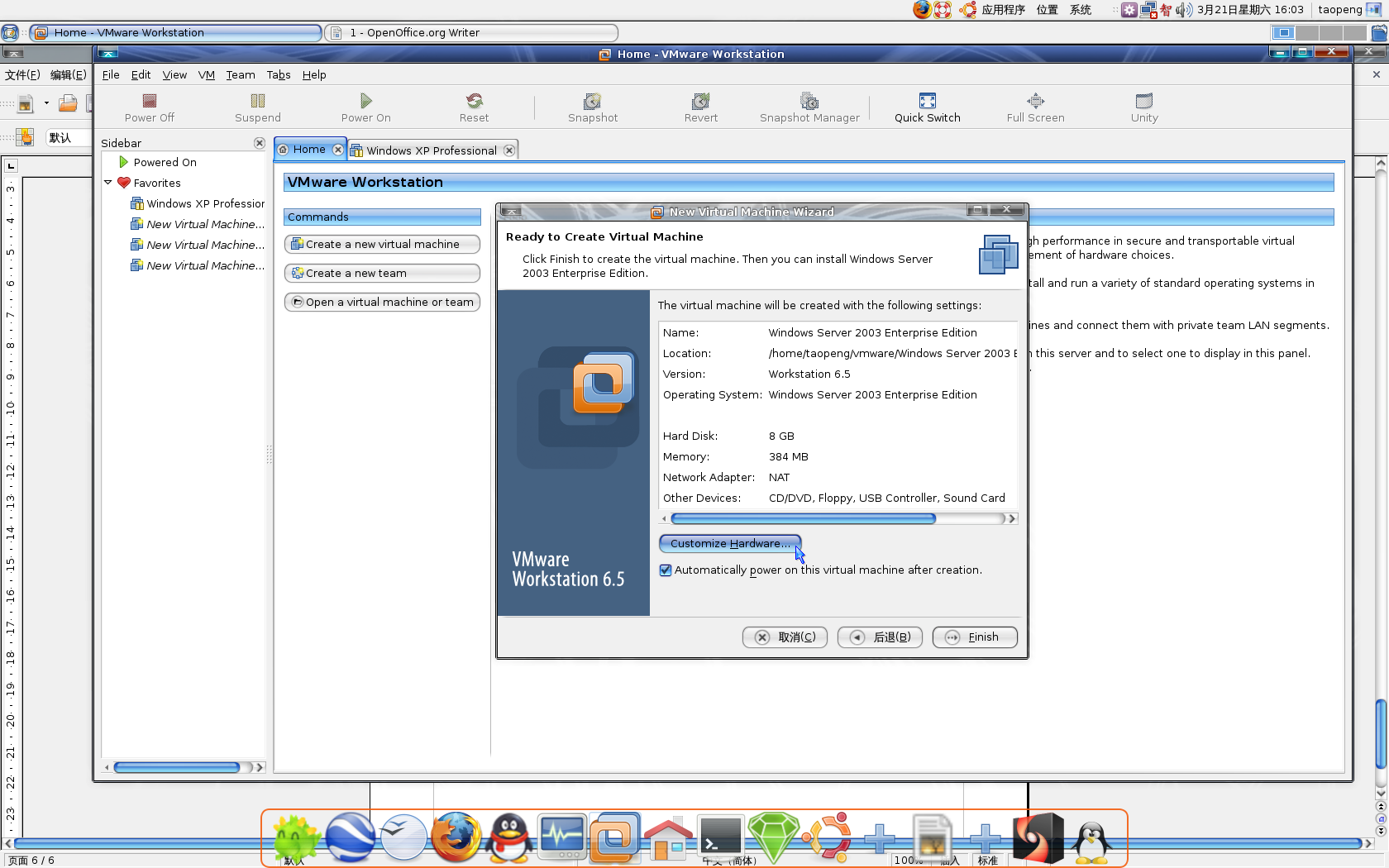Open the 系统 System menu
Screen dimensions: 1389x868
click(x=1081, y=10)
